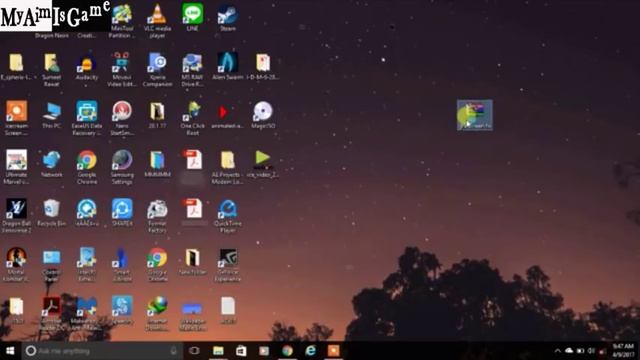Open File Explorer from the taskbar
The height and width of the screenshot is (360, 640).
point(218,351)
